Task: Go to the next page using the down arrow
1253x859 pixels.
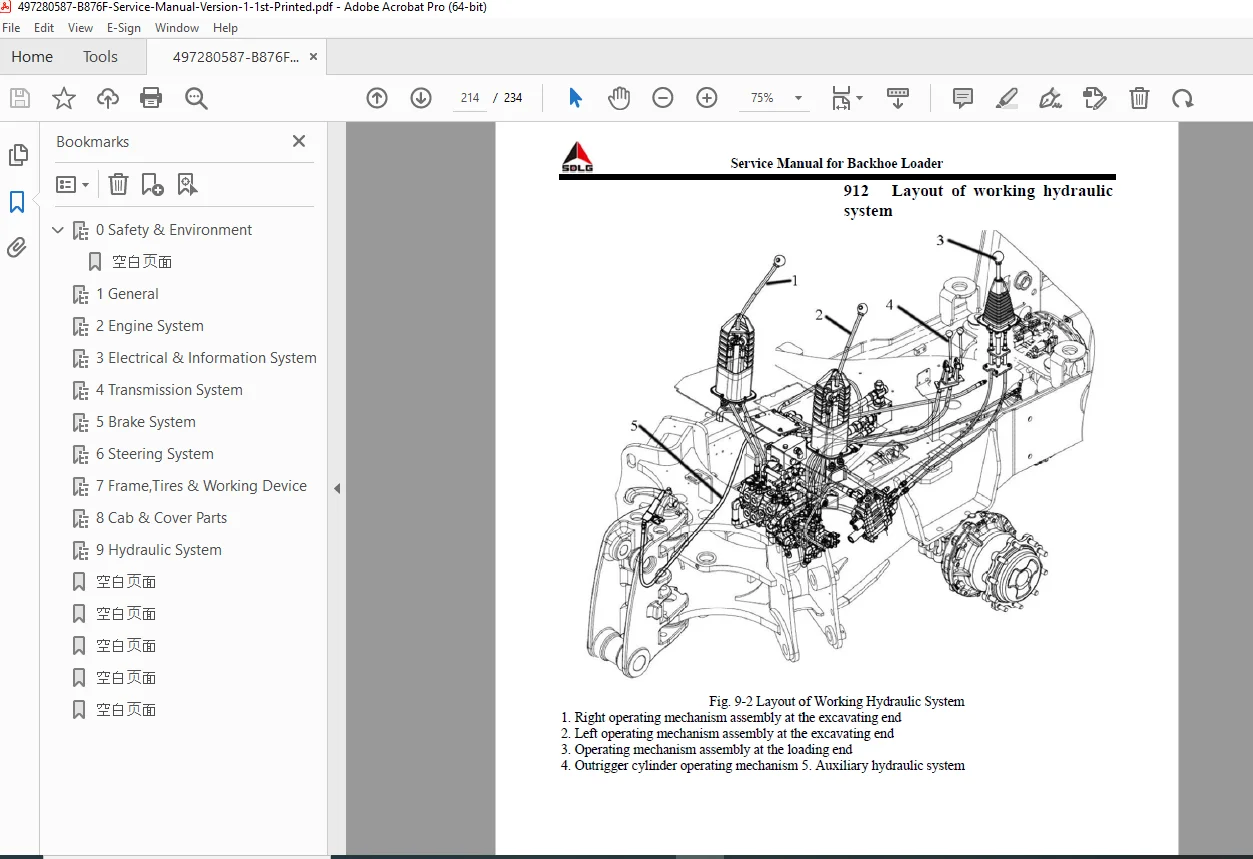Action: point(421,98)
